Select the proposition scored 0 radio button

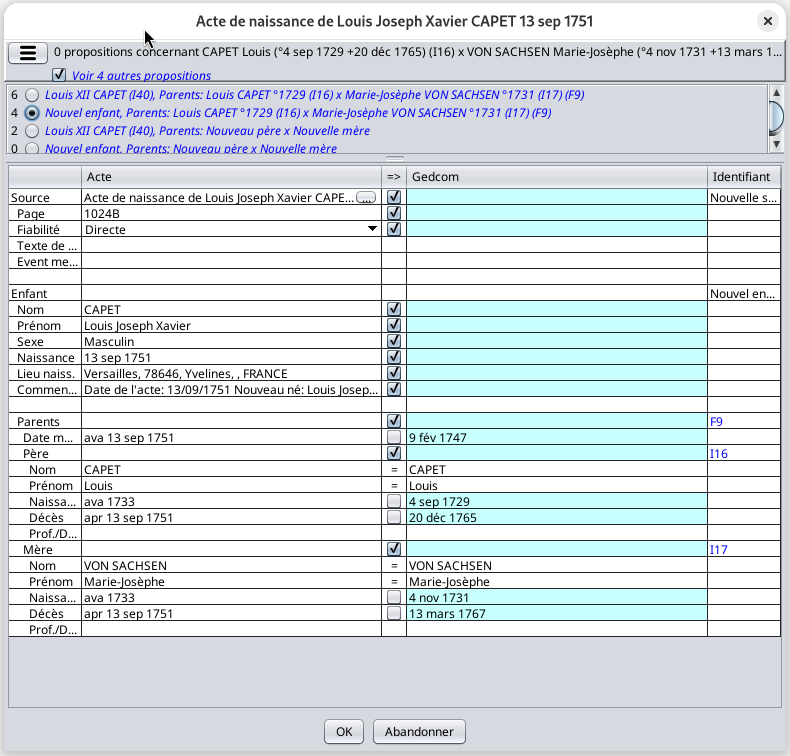click(x=32, y=148)
